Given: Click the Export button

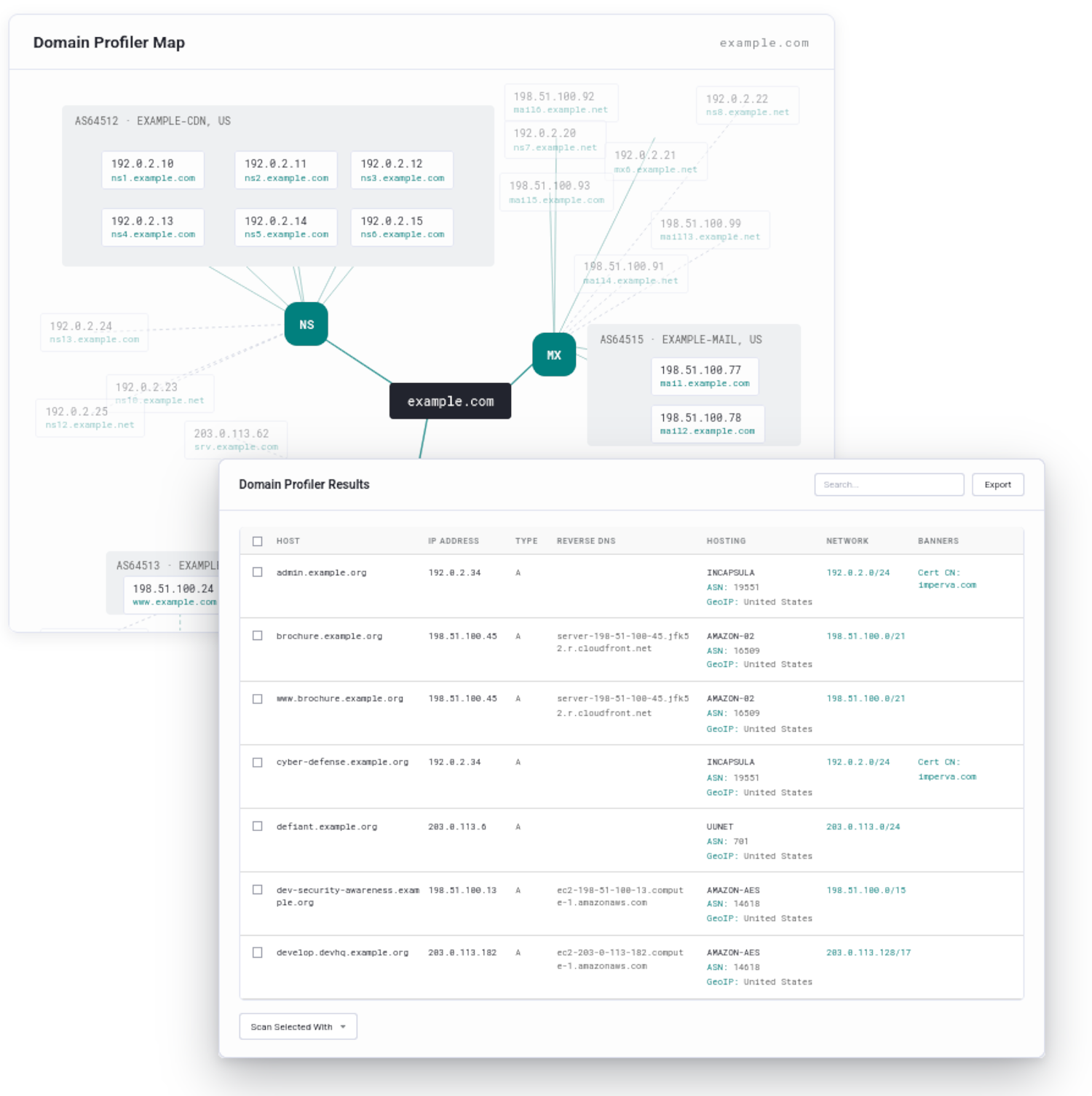Looking at the screenshot, I should tap(997, 484).
